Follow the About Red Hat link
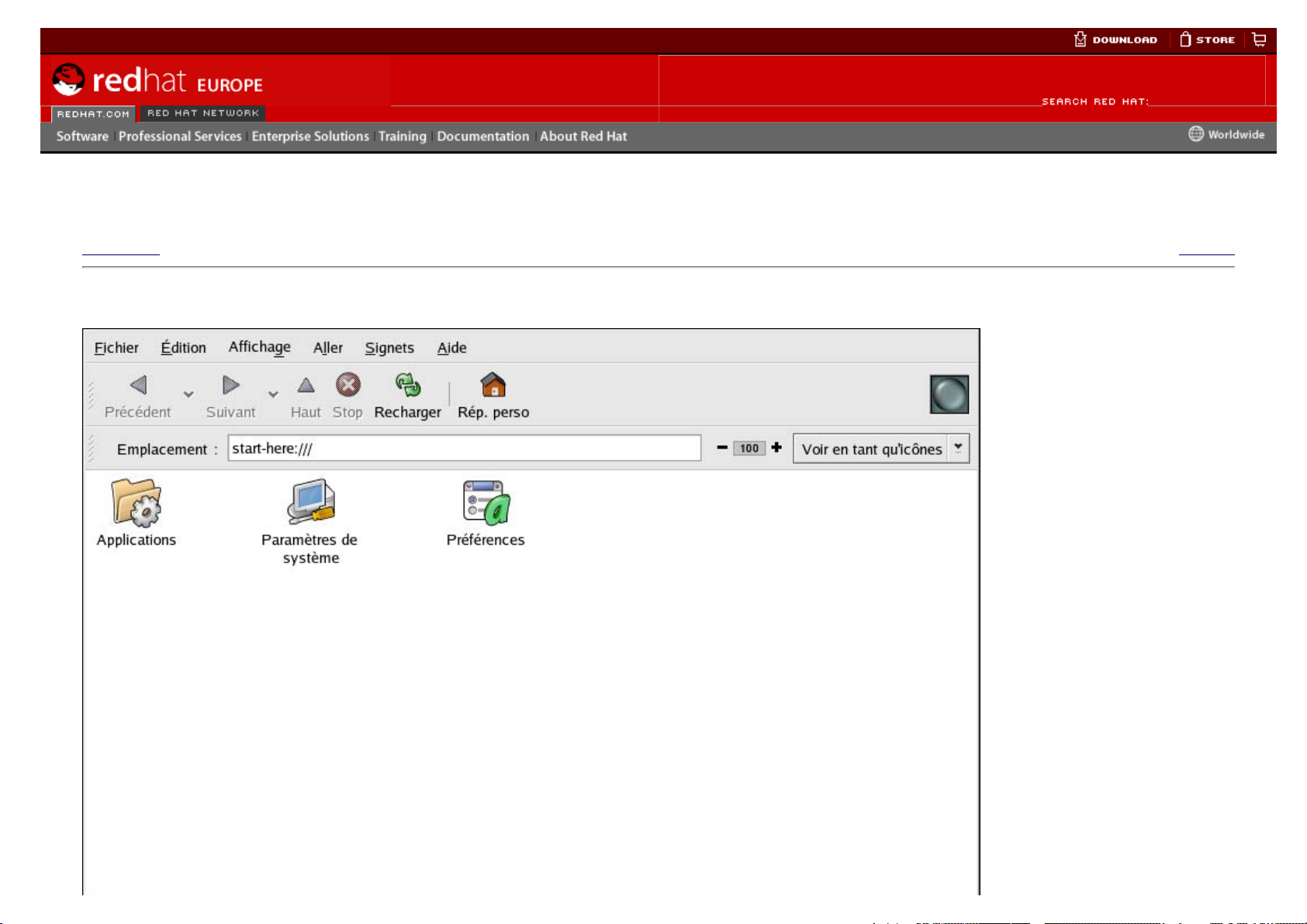 pos(583,136)
